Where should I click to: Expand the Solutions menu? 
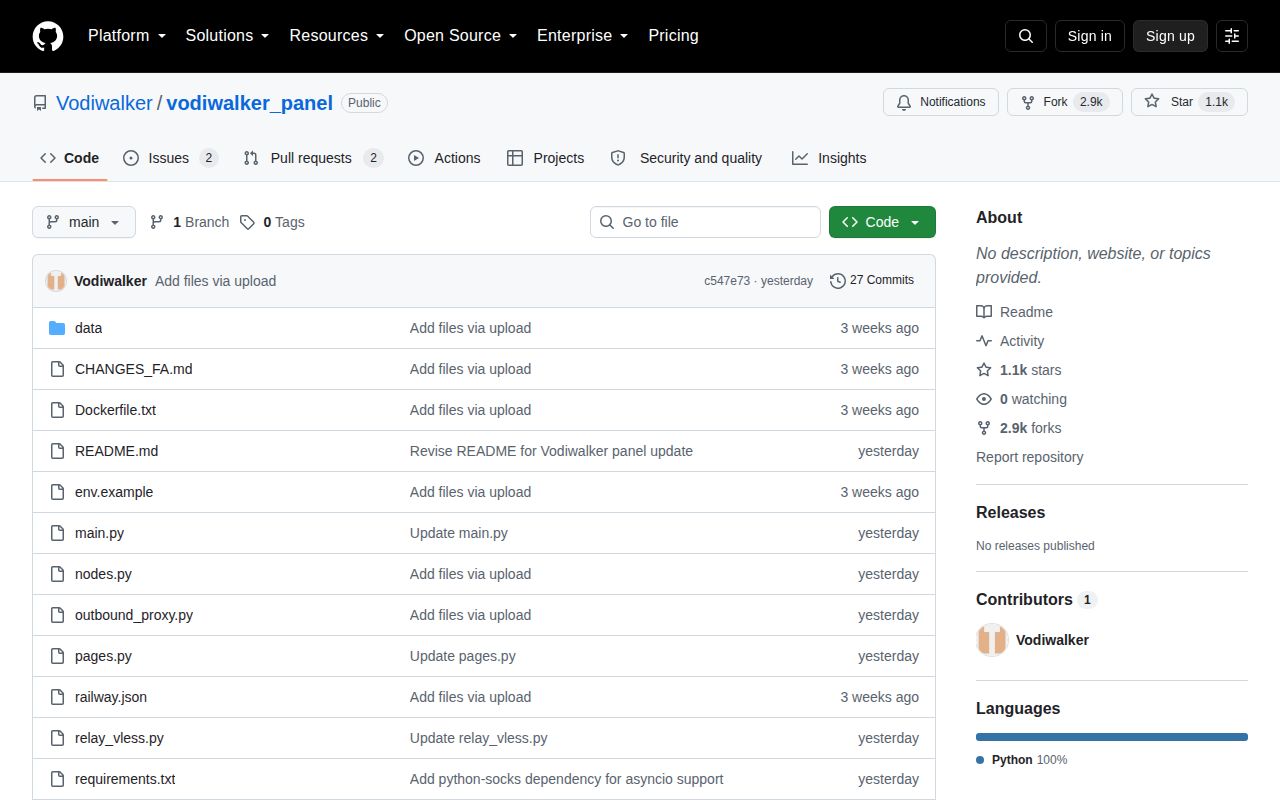(x=227, y=36)
